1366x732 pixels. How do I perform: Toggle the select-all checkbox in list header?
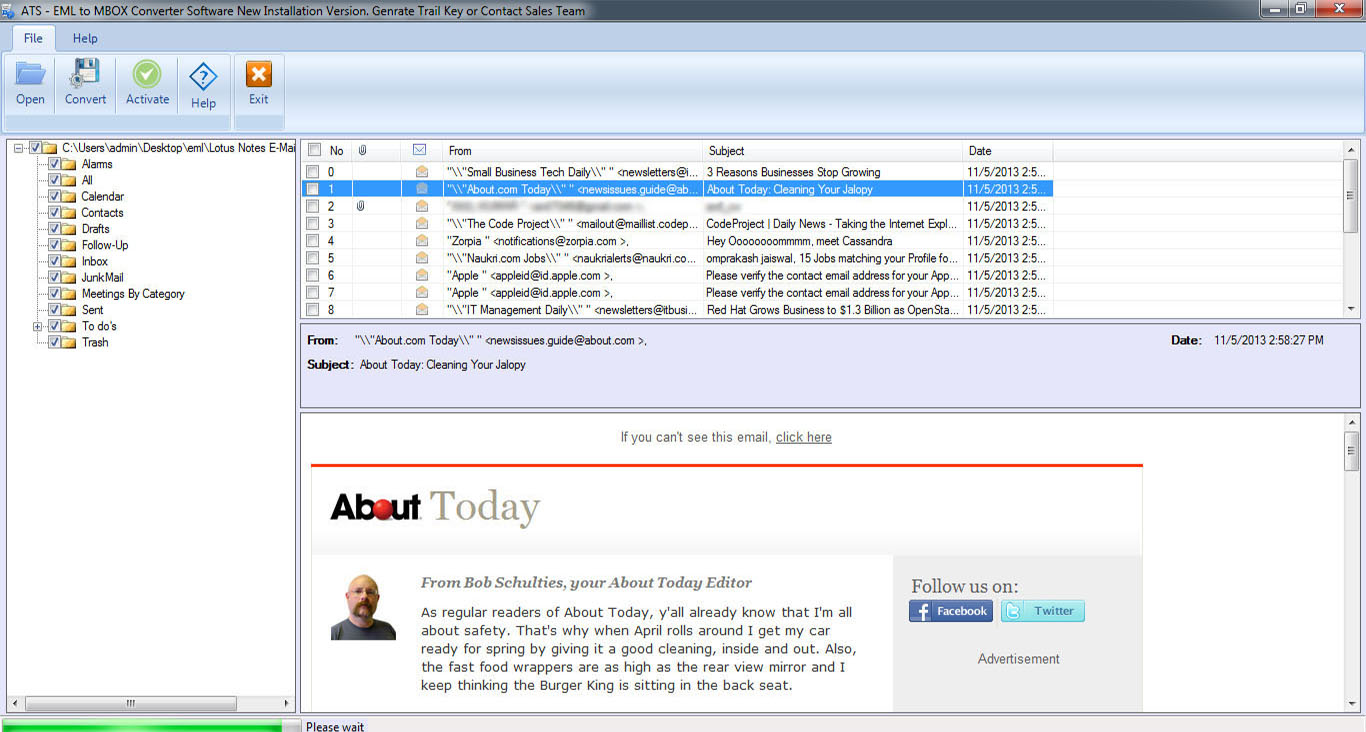point(314,150)
